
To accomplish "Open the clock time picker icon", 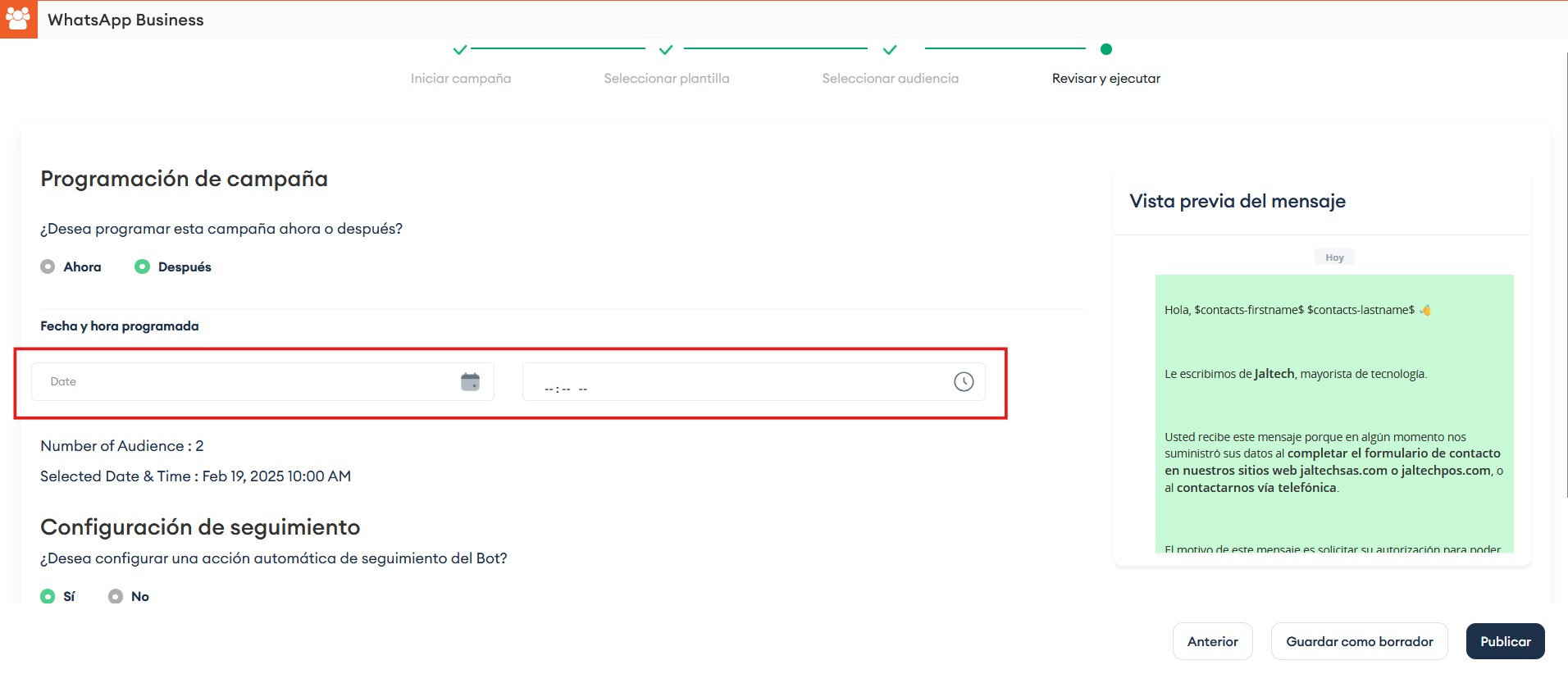I will pos(963,382).
